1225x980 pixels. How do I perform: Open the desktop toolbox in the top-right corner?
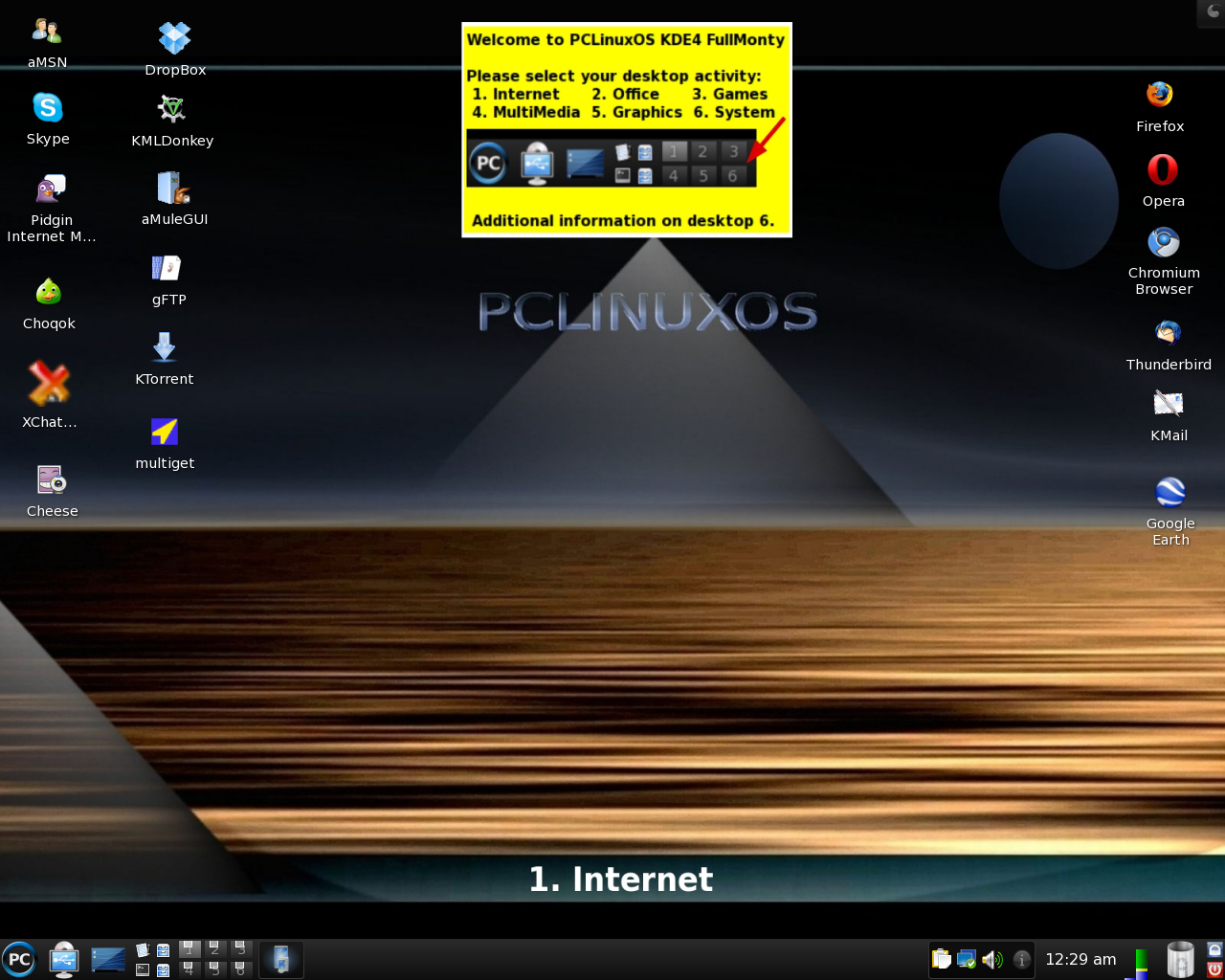[1212, 11]
